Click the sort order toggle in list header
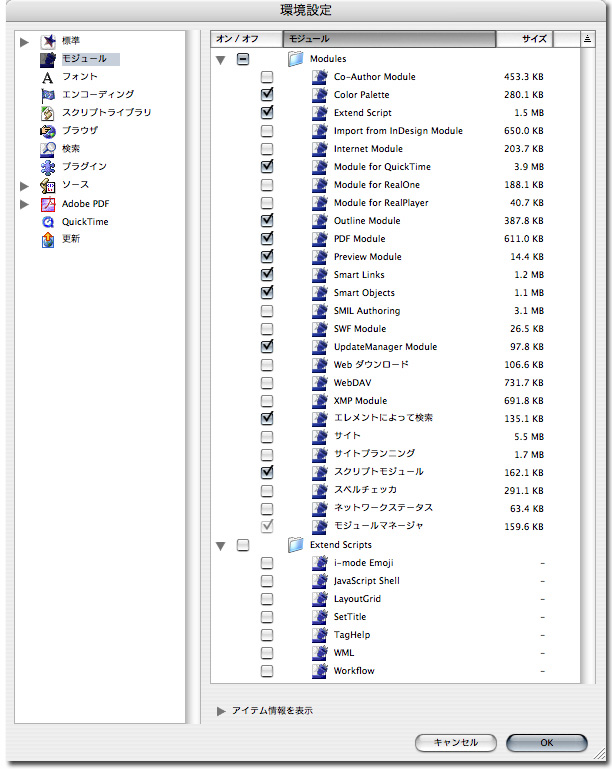Image resolution: width=612 pixels, height=769 pixels. coord(588,39)
